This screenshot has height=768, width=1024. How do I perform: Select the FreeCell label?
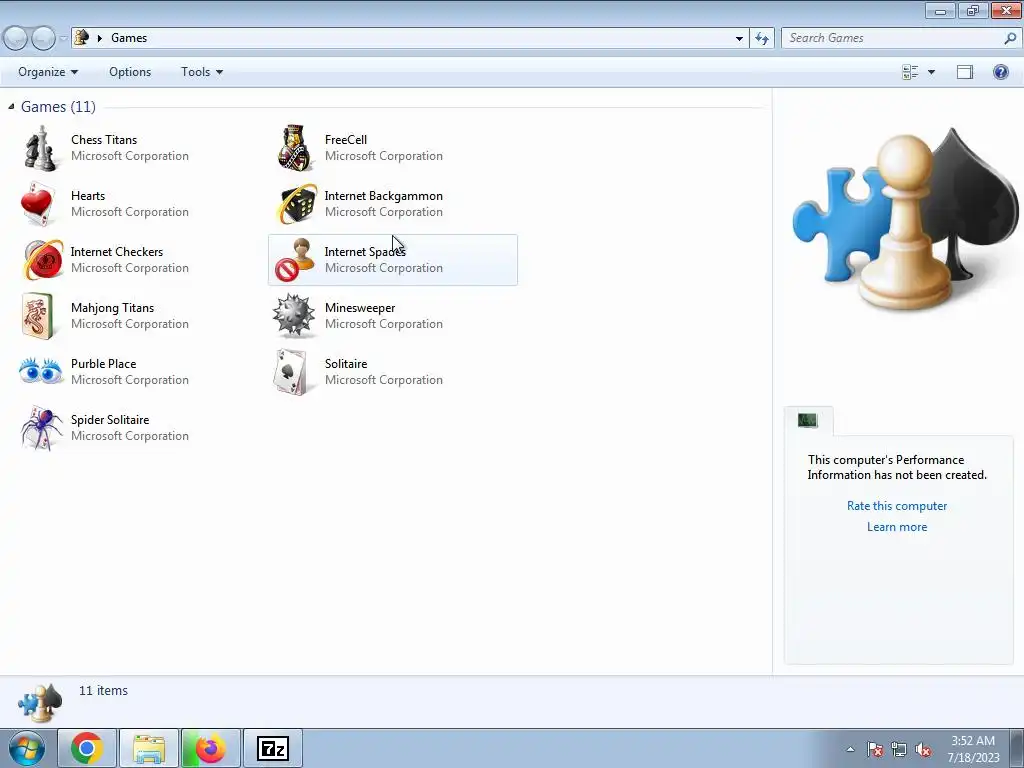(x=345, y=140)
